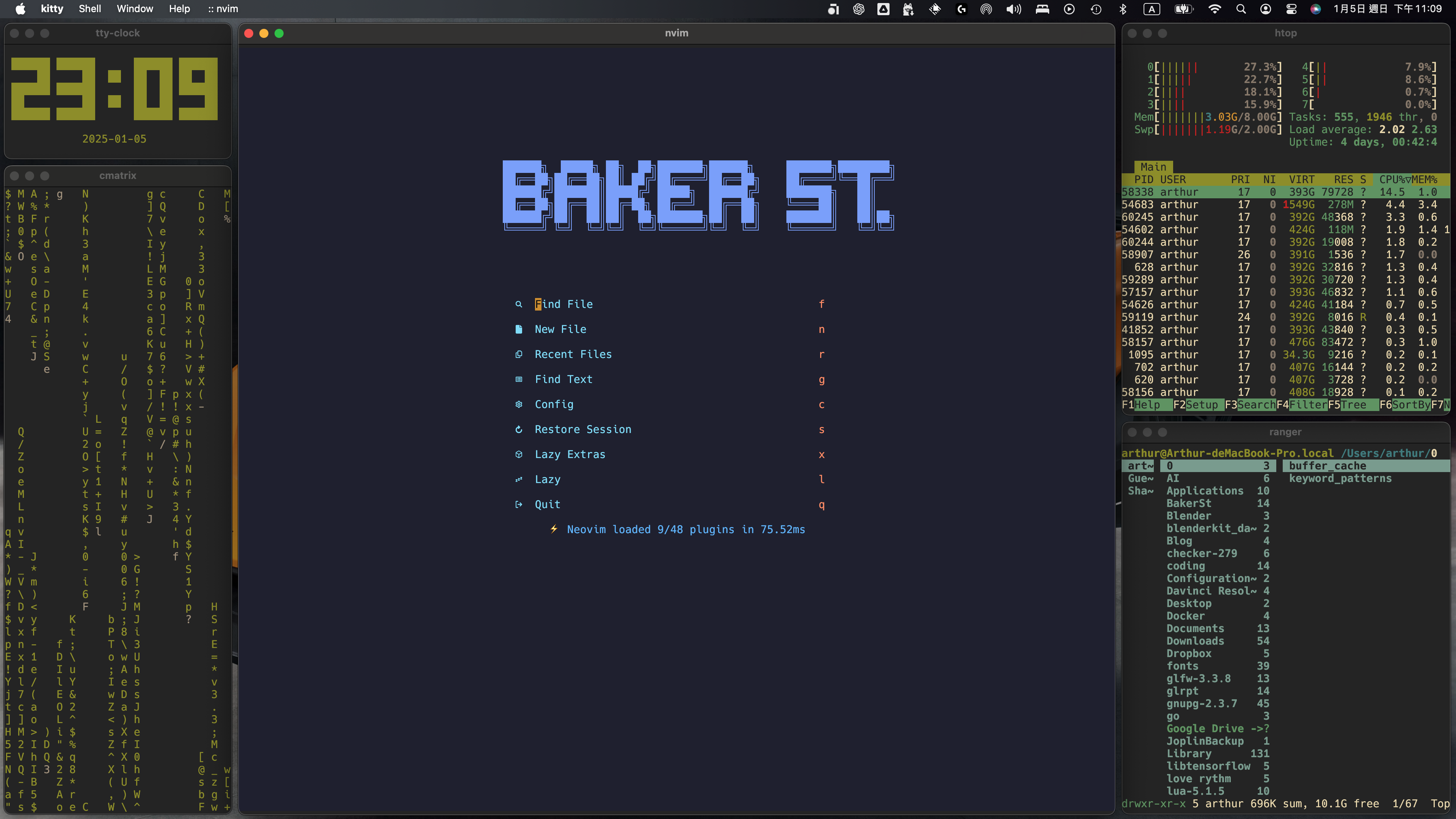This screenshot has height=819, width=1456.
Task: Select the Main tab in htop
Action: [x=1153, y=167]
